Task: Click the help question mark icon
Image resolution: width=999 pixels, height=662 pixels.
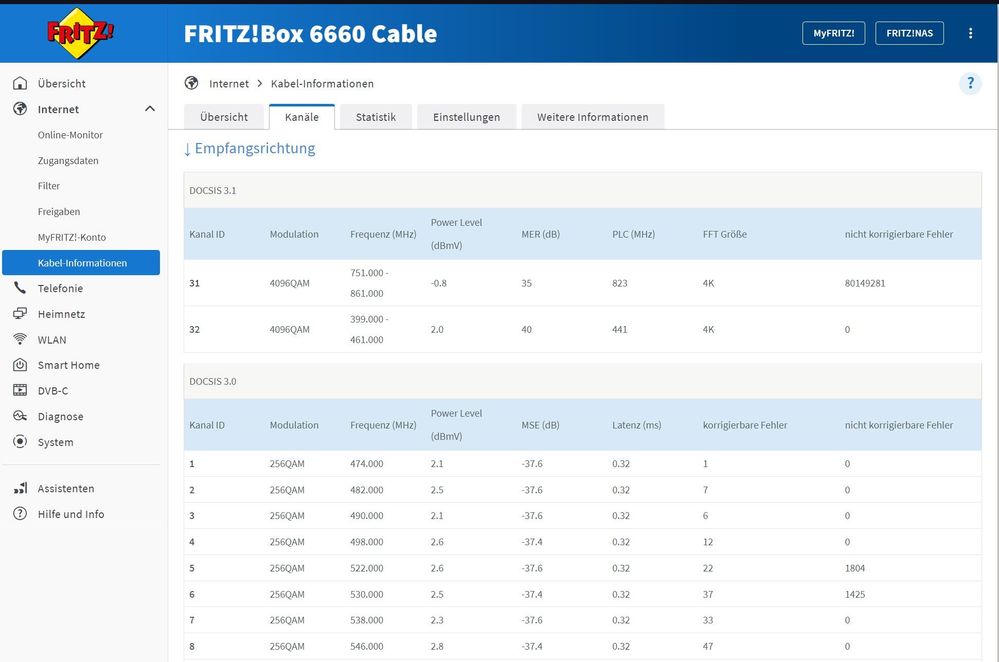Action: coord(970,84)
